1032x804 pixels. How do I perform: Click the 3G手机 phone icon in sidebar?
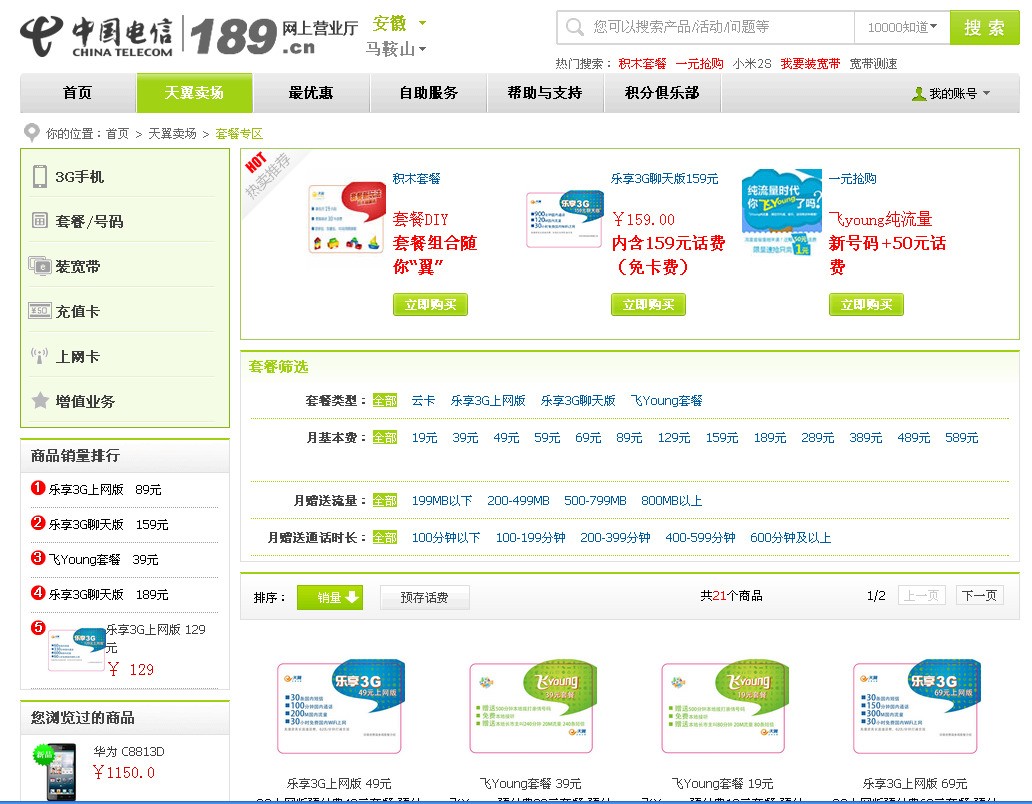pyautogui.click(x=39, y=176)
